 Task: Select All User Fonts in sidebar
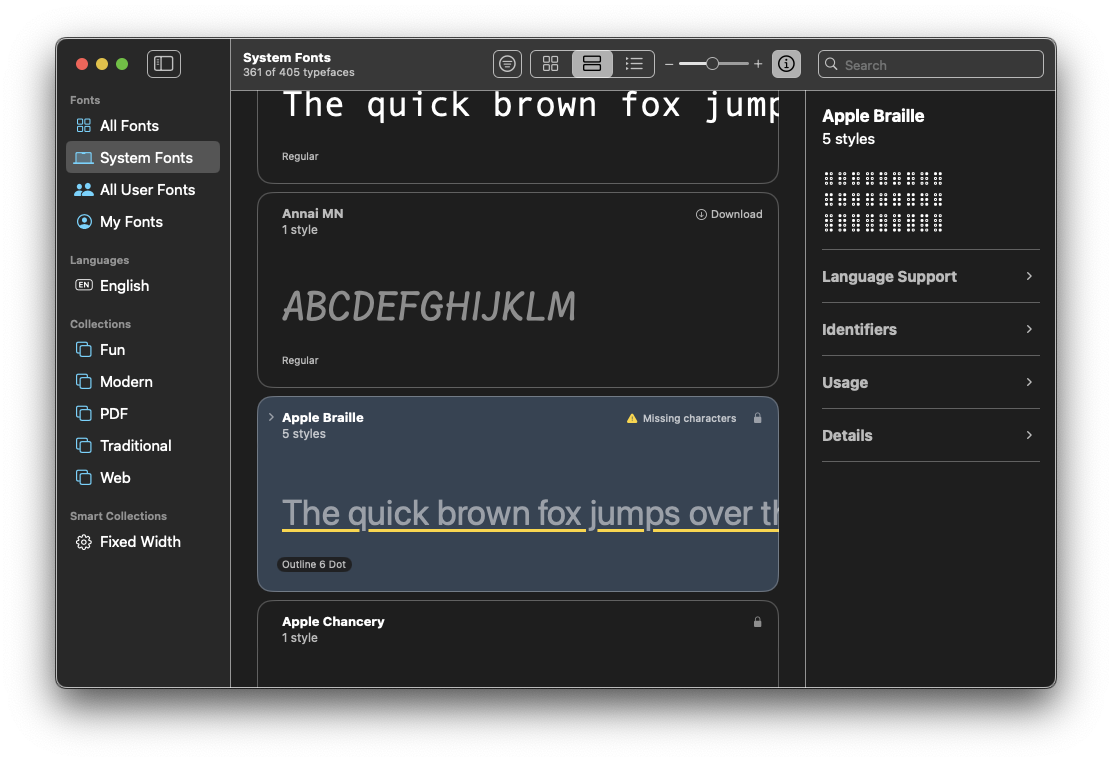(x=143, y=189)
